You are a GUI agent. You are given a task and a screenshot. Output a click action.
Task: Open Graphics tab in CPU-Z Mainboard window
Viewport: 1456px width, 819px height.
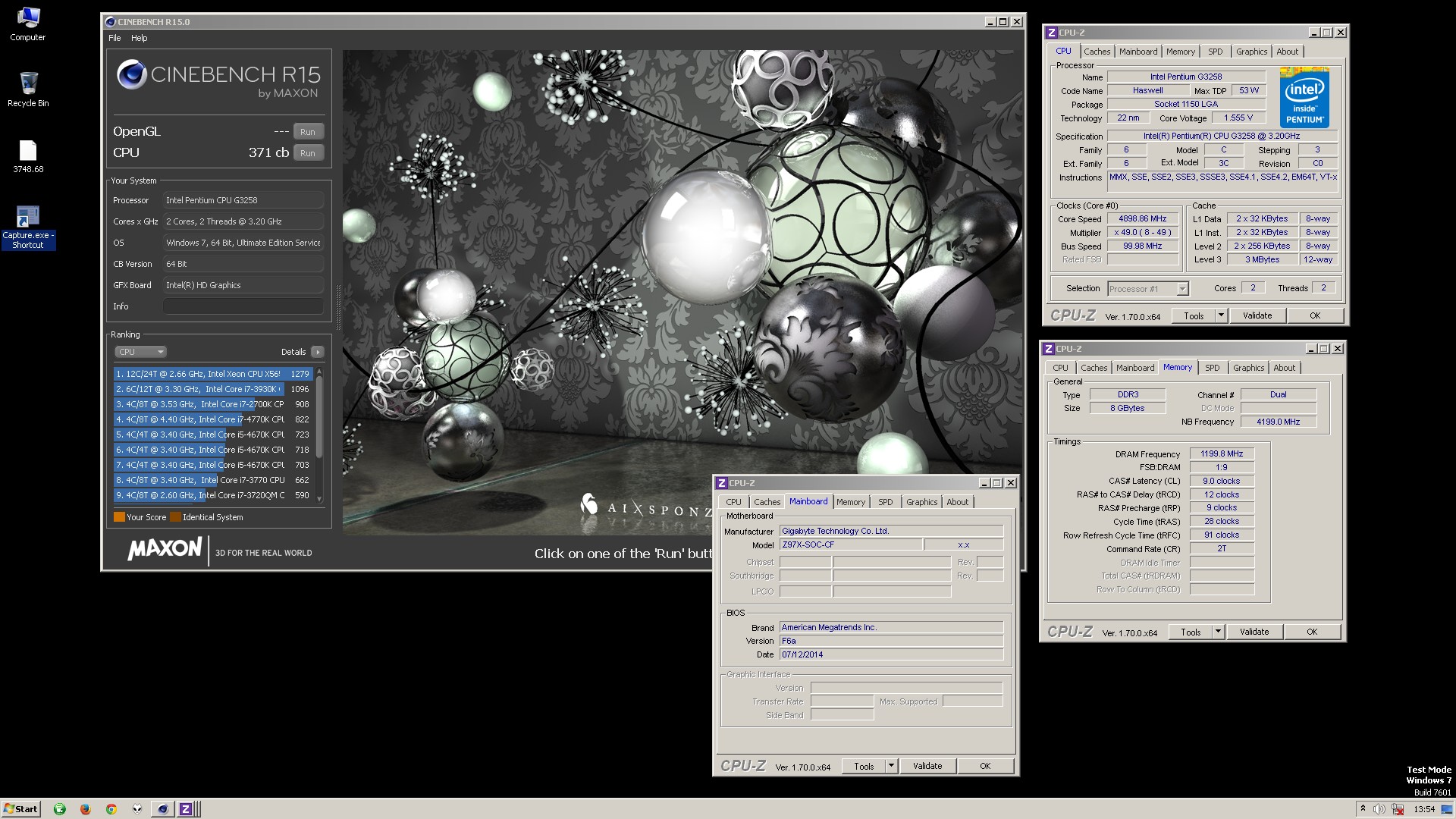point(921,502)
